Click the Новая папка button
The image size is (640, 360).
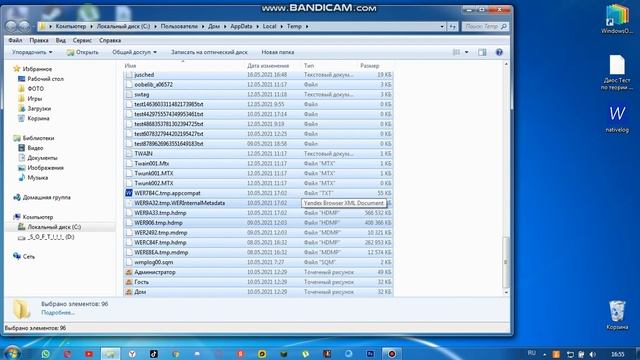[x=278, y=52]
